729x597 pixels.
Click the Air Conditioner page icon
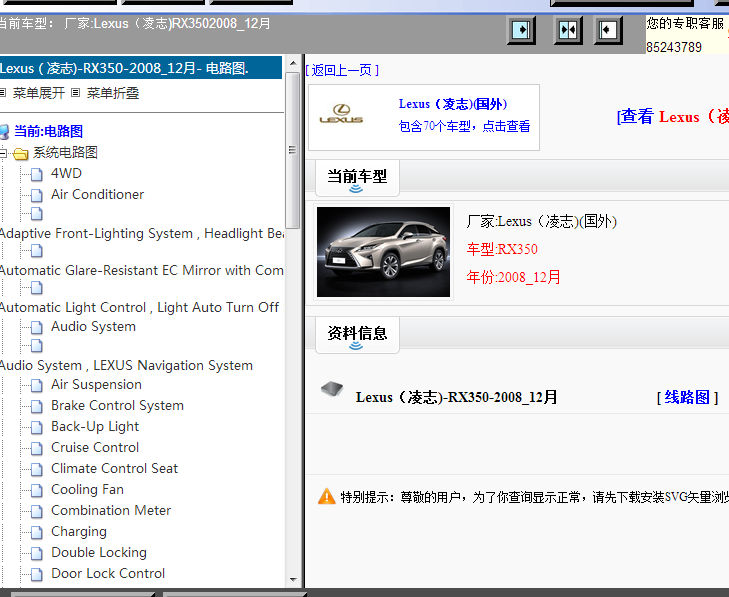(x=37, y=195)
